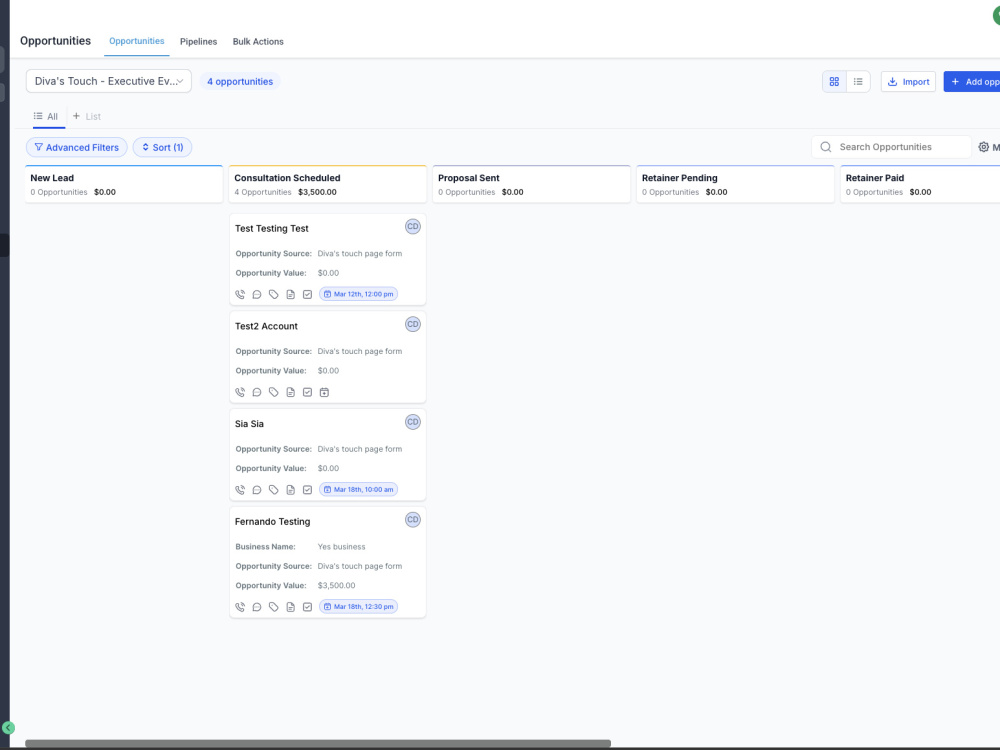Click the Retainer Pending stage header
1000x750 pixels.
[735, 184]
